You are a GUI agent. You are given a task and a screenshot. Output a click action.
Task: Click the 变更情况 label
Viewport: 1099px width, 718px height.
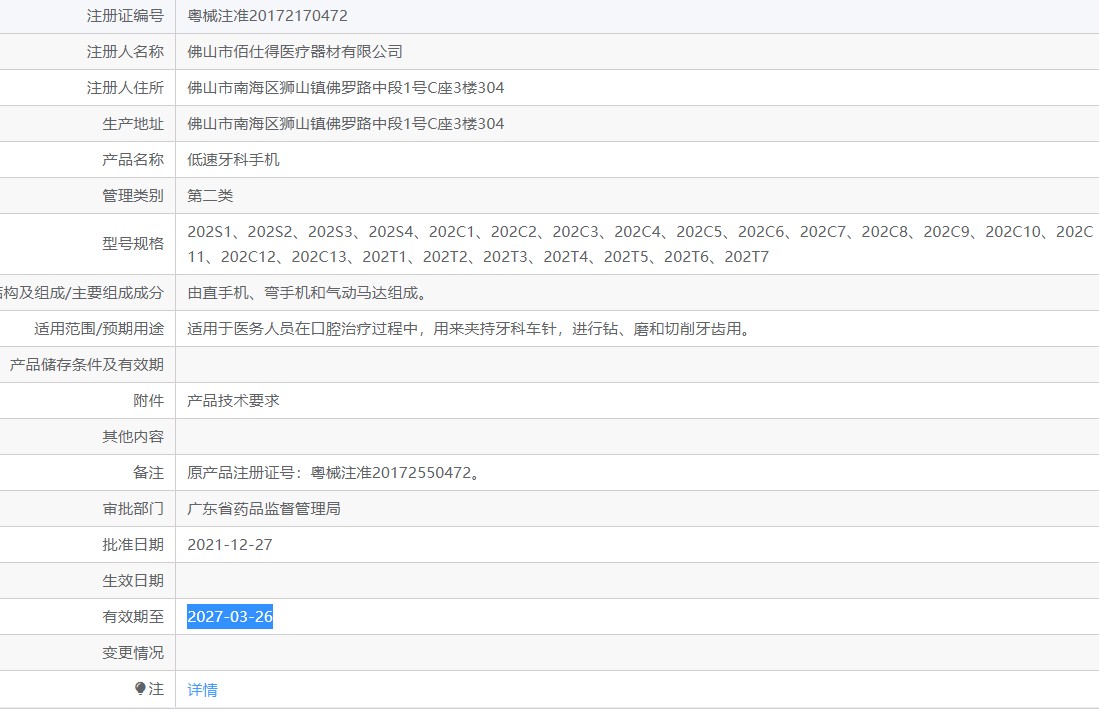click(x=132, y=653)
